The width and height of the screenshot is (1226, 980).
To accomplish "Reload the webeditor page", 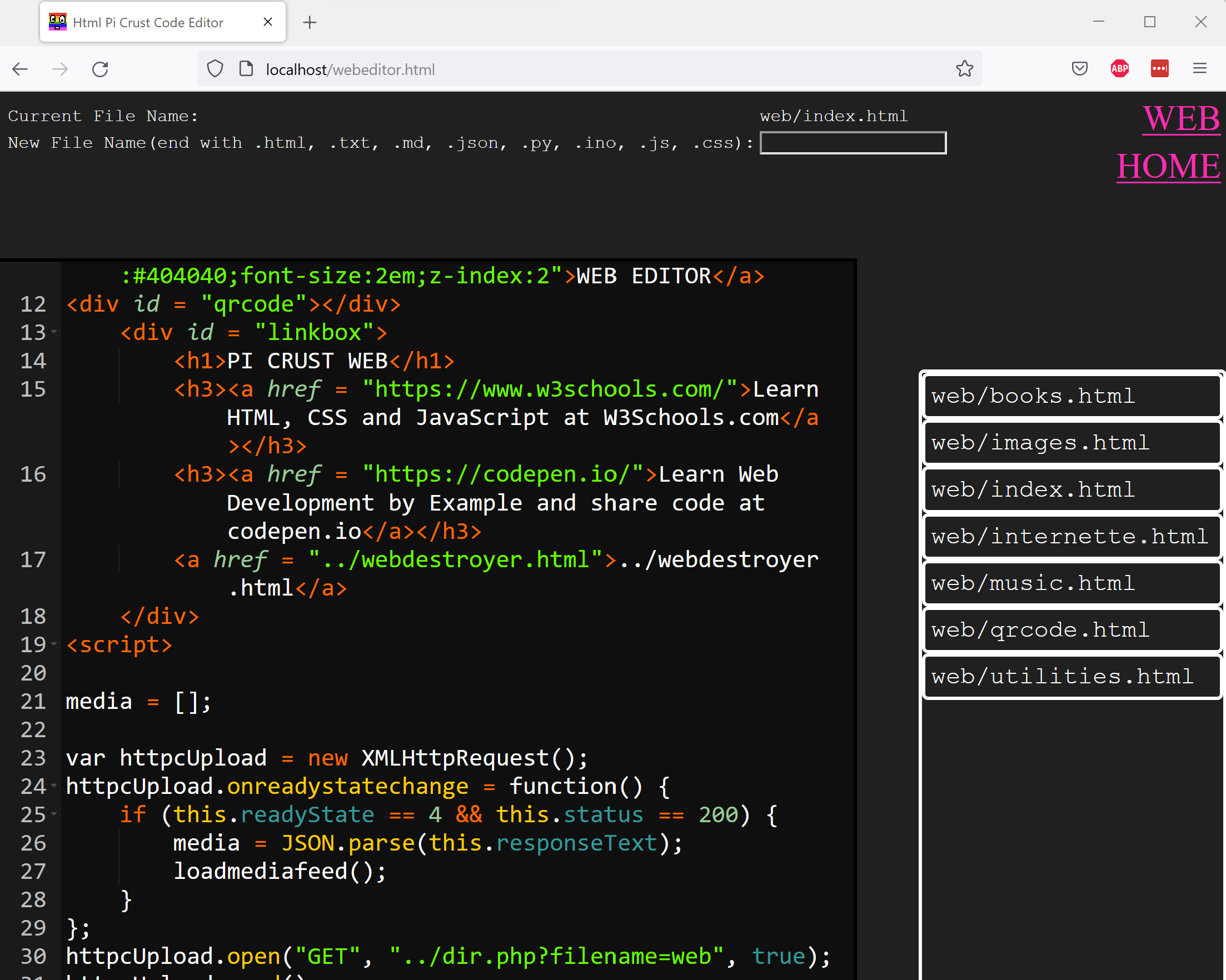I will pyautogui.click(x=100, y=69).
